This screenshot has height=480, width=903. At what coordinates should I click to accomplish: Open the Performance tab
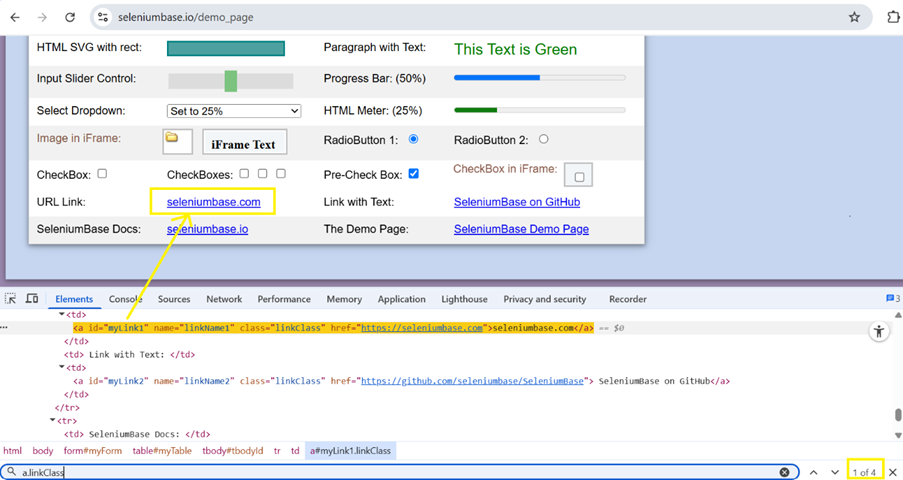284,299
